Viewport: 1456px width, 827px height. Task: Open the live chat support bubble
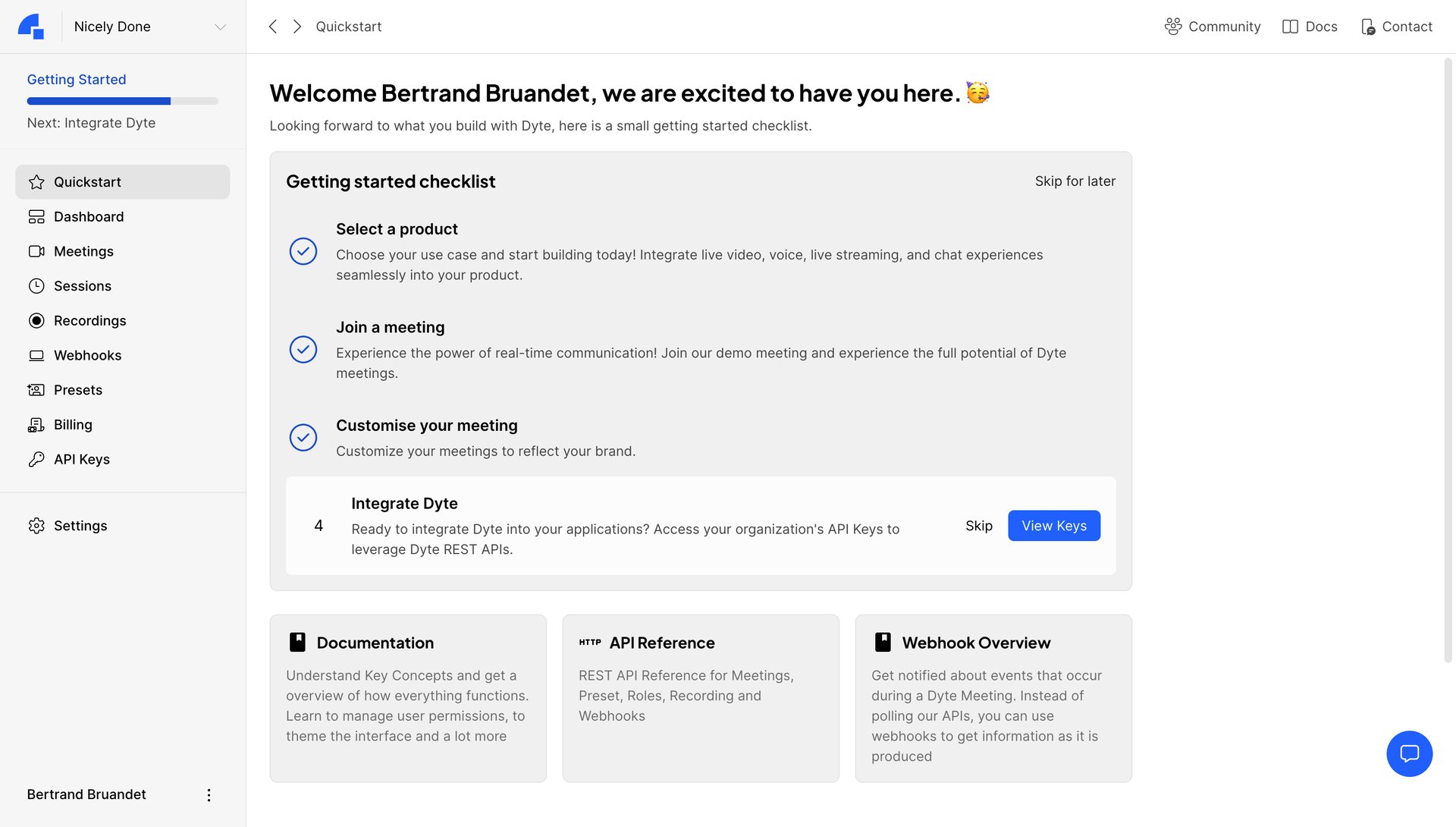coord(1409,753)
